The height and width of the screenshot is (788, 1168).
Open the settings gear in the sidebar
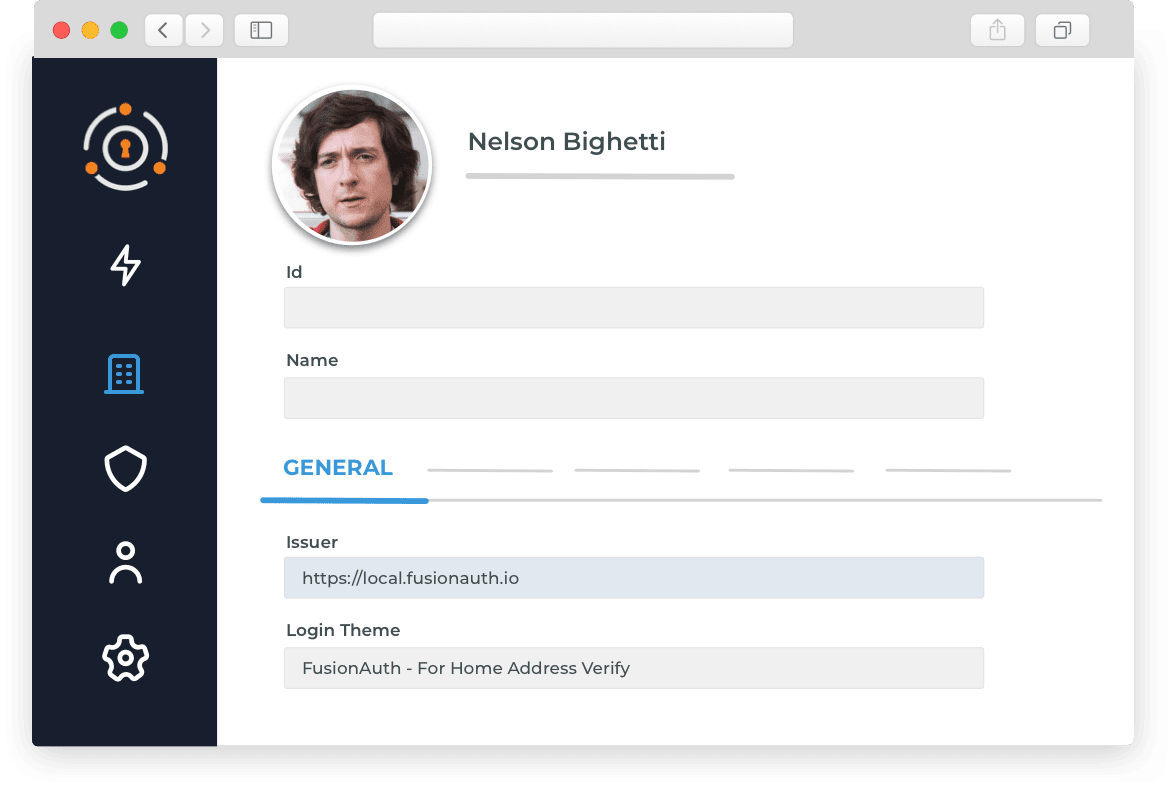tap(124, 657)
